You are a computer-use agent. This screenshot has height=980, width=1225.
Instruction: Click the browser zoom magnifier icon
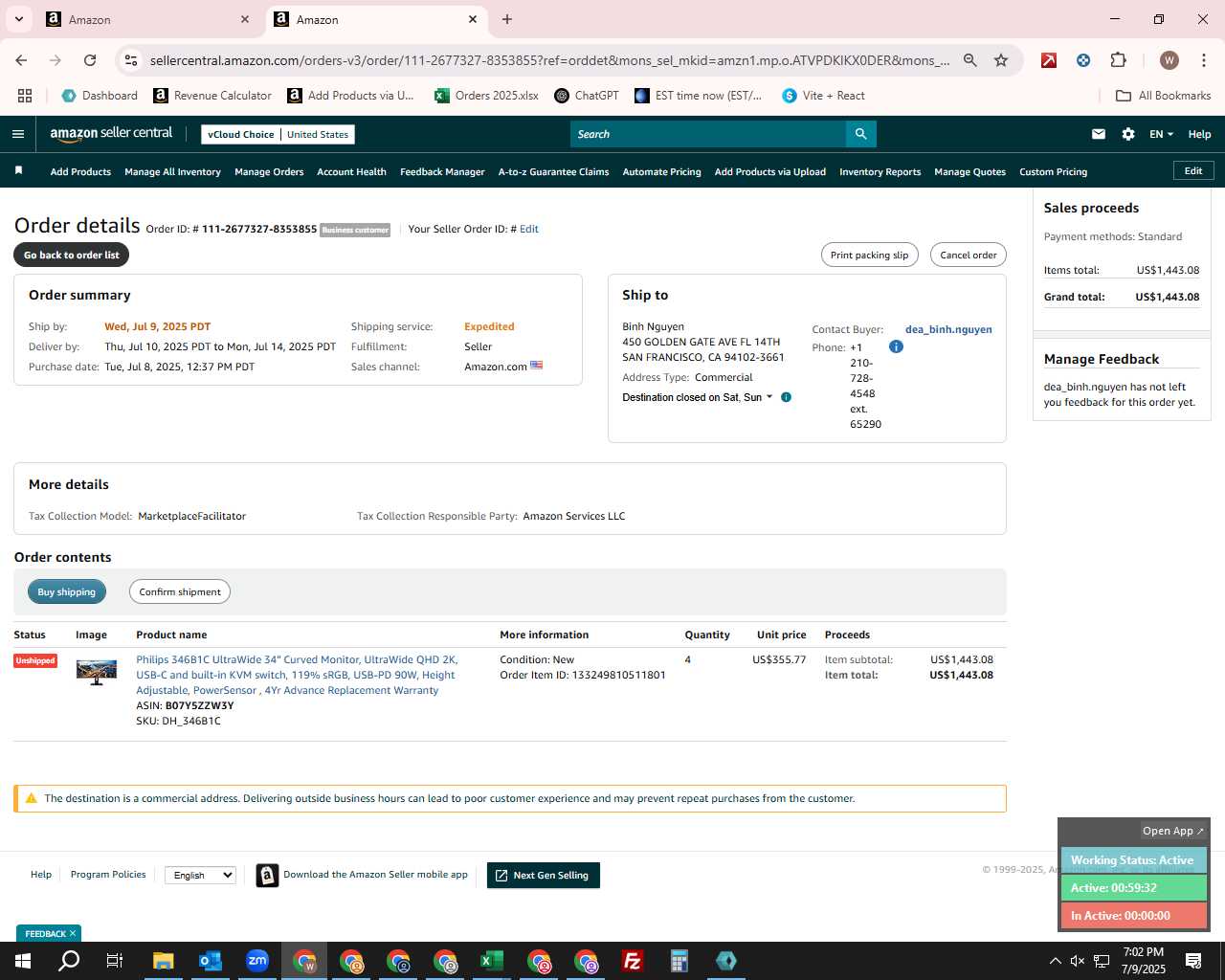(970, 60)
